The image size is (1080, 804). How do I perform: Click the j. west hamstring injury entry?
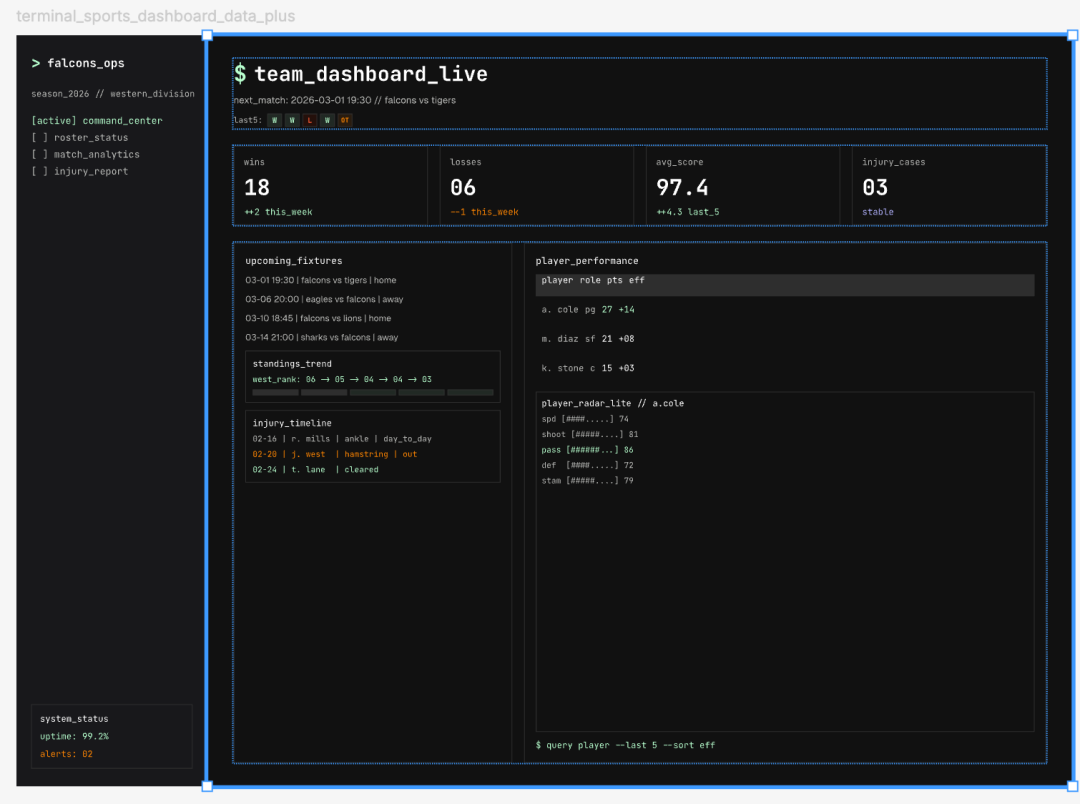click(335, 454)
